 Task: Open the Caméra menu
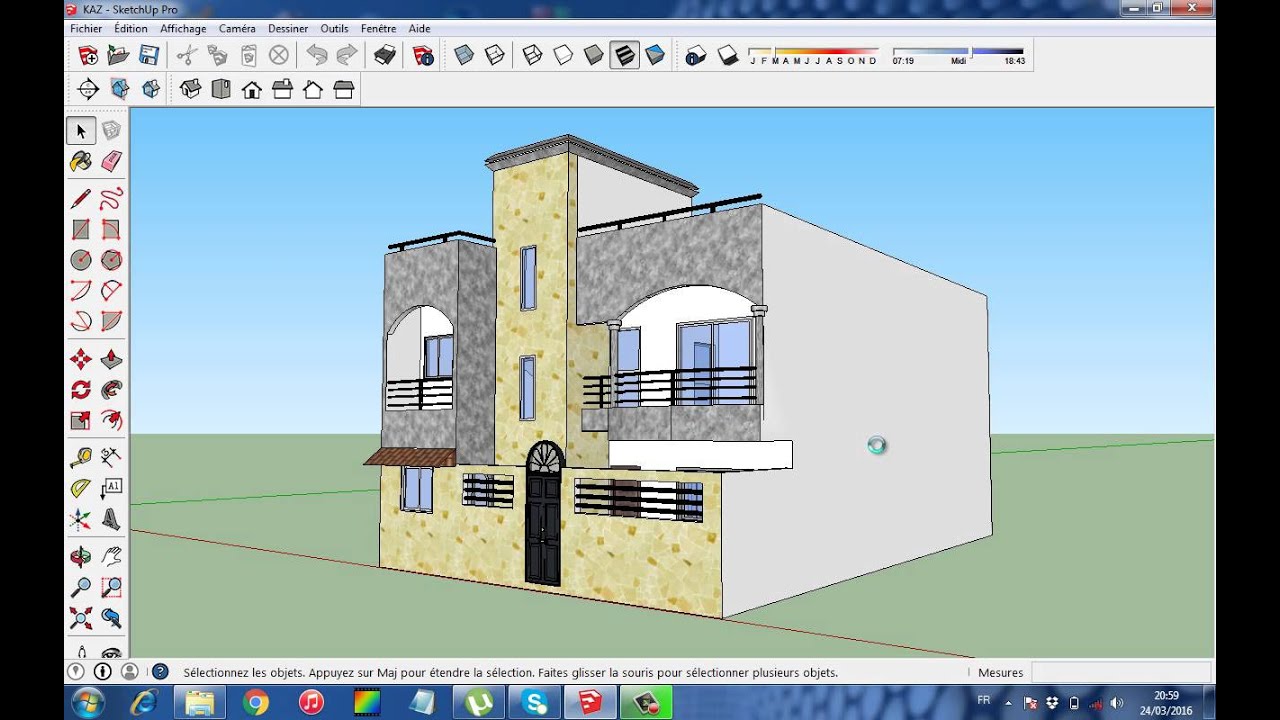click(237, 29)
